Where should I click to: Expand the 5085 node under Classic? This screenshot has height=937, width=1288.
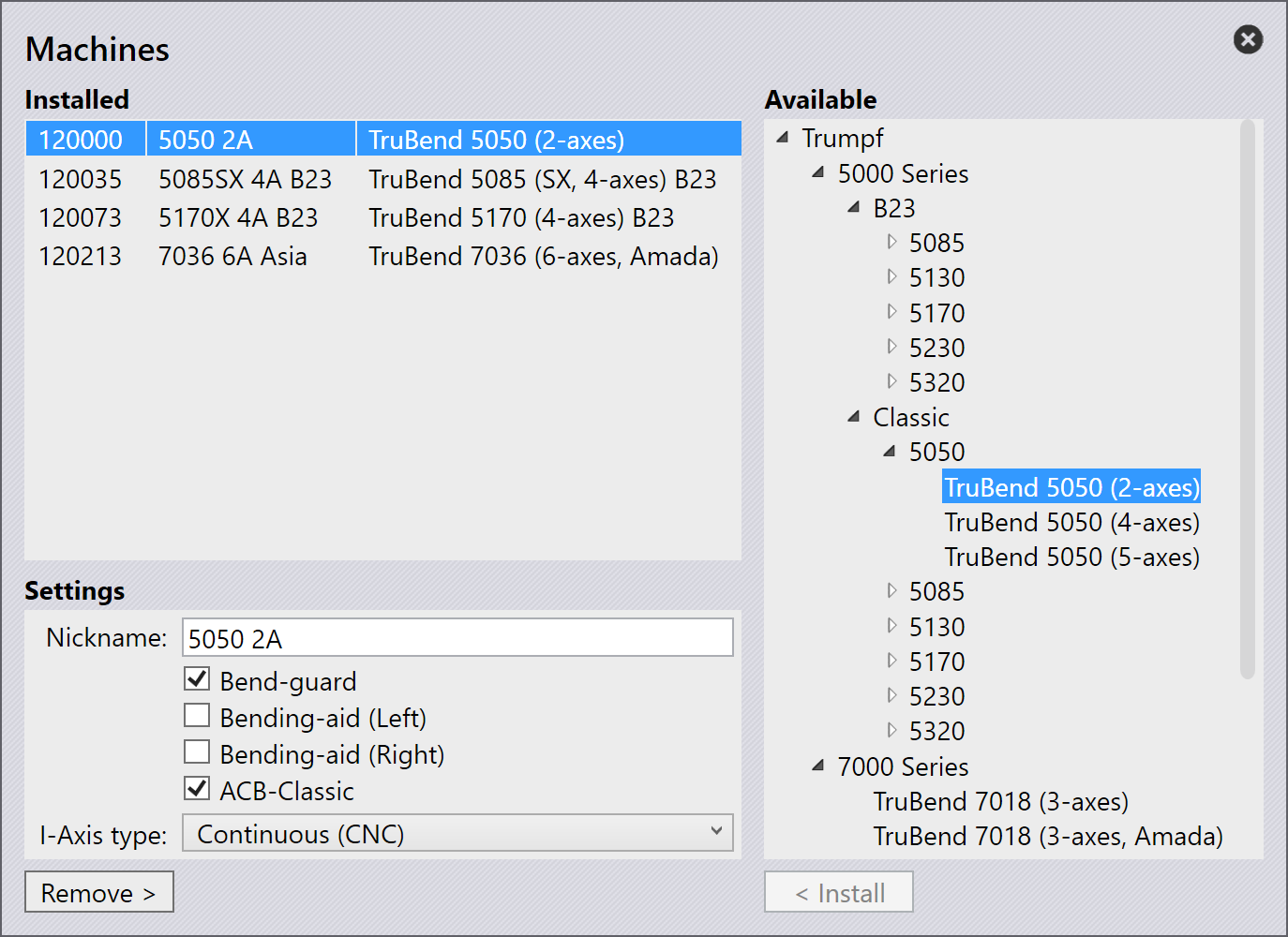click(891, 590)
